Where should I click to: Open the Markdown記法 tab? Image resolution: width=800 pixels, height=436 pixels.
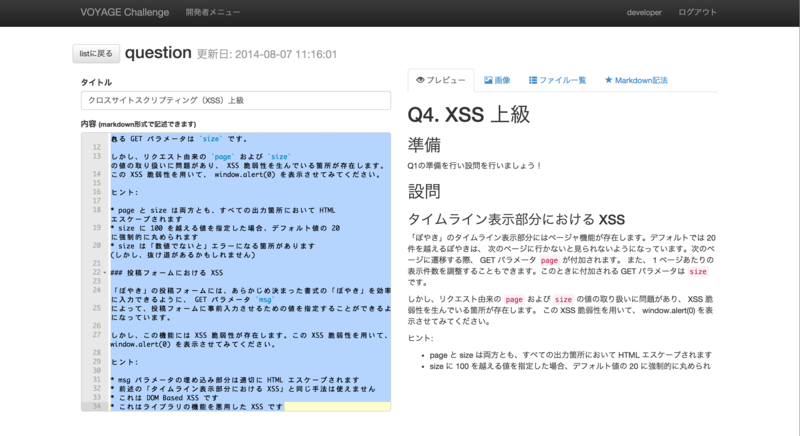click(636, 80)
